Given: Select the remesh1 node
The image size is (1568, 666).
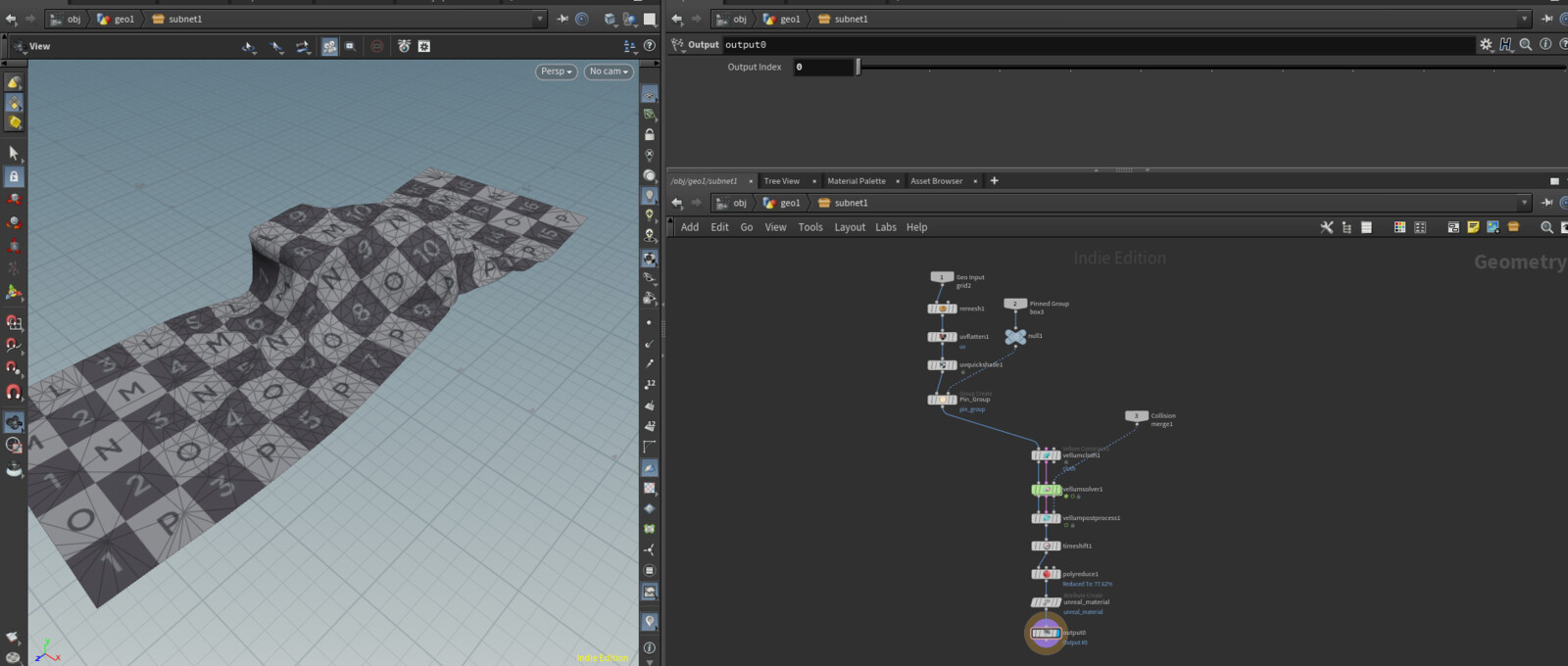Looking at the screenshot, I should tap(943, 309).
